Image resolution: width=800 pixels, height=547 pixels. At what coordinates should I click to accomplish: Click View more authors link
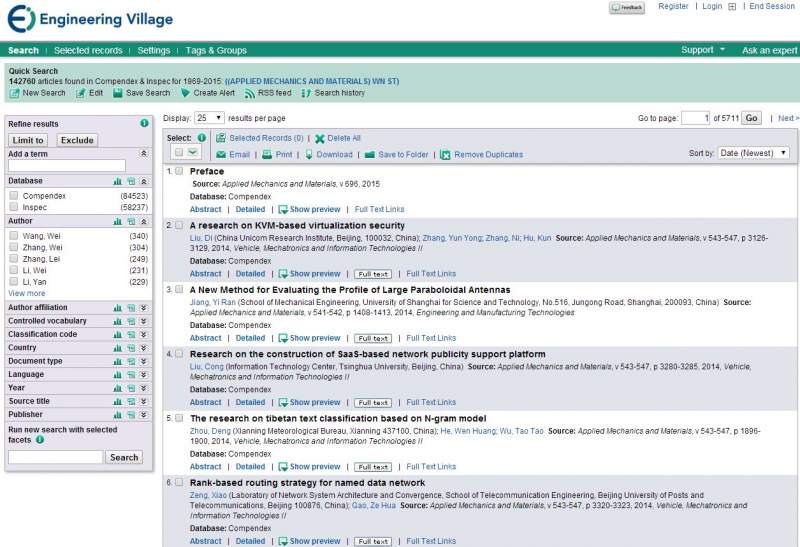pyautogui.click(x=27, y=293)
